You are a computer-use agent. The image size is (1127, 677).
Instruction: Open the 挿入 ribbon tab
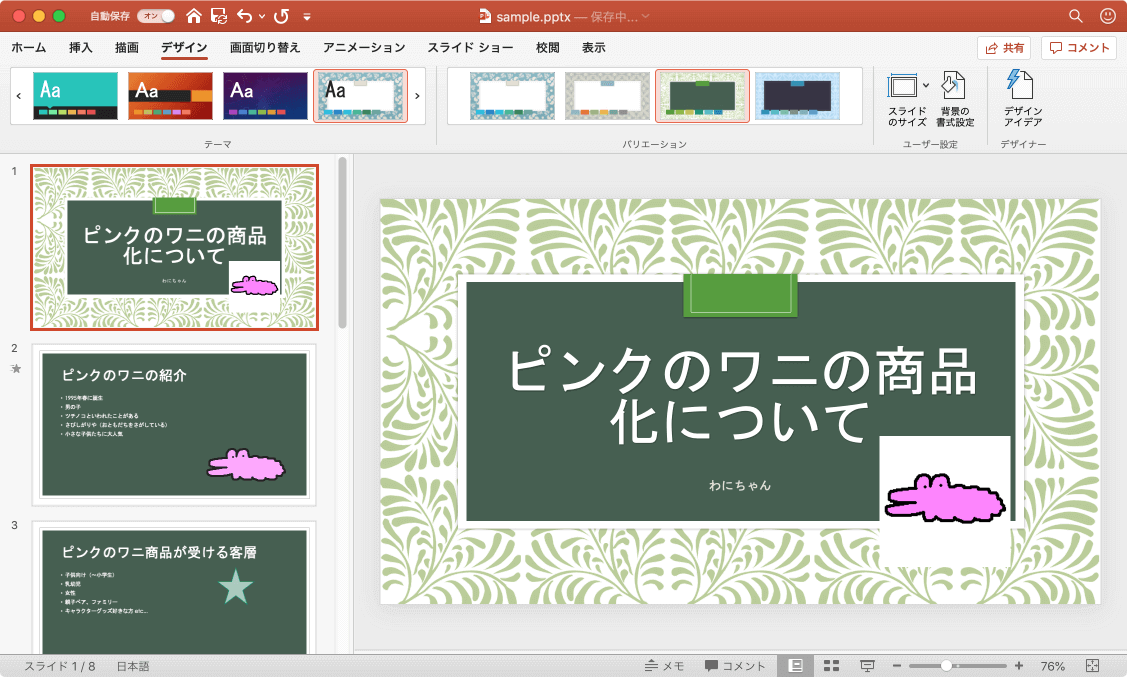pyautogui.click(x=81, y=48)
